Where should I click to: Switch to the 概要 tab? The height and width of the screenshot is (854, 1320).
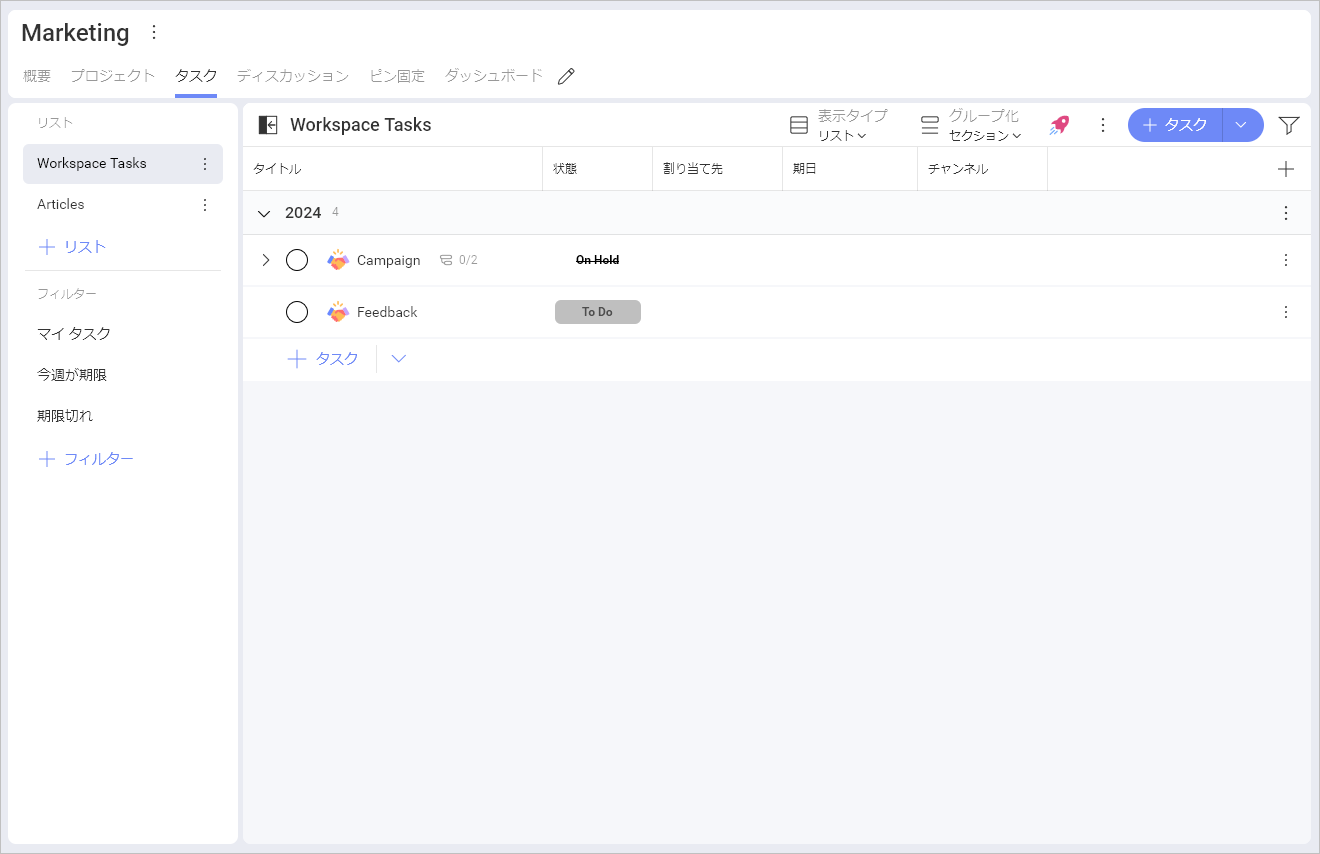point(37,76)
